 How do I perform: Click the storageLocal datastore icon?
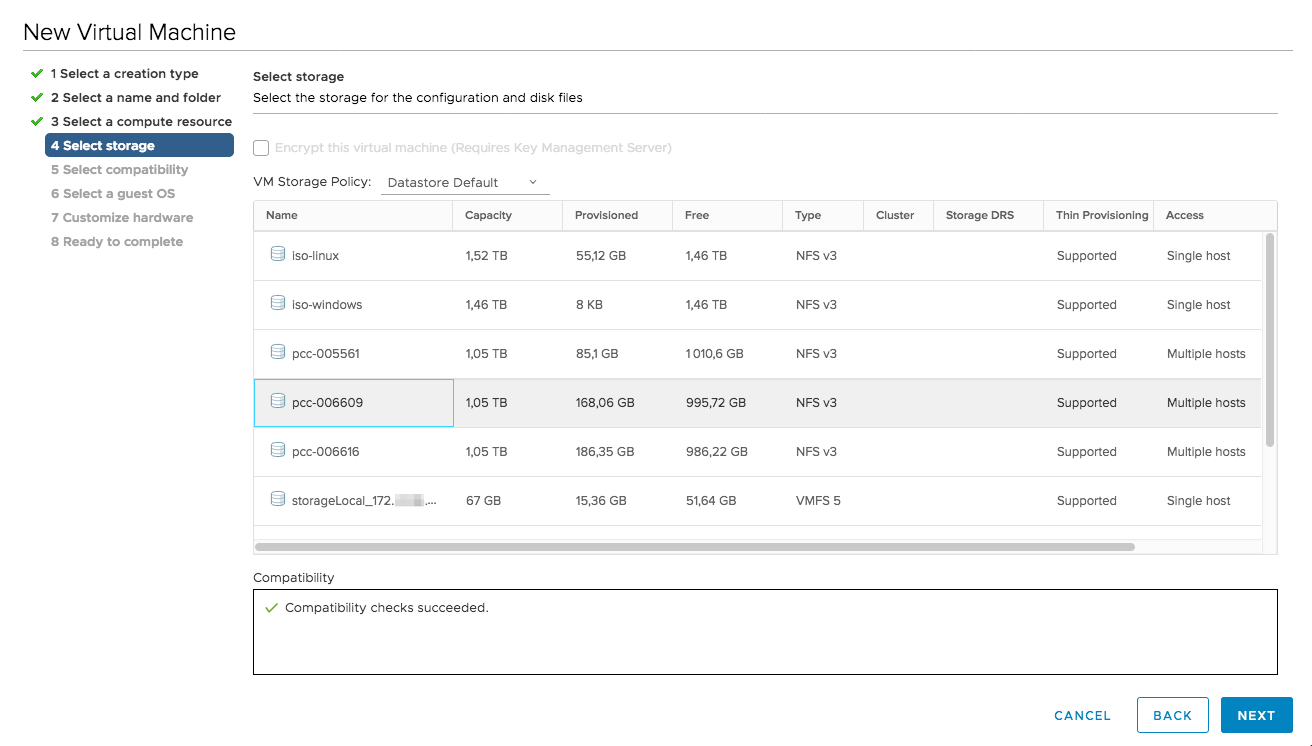pos(278,500)
